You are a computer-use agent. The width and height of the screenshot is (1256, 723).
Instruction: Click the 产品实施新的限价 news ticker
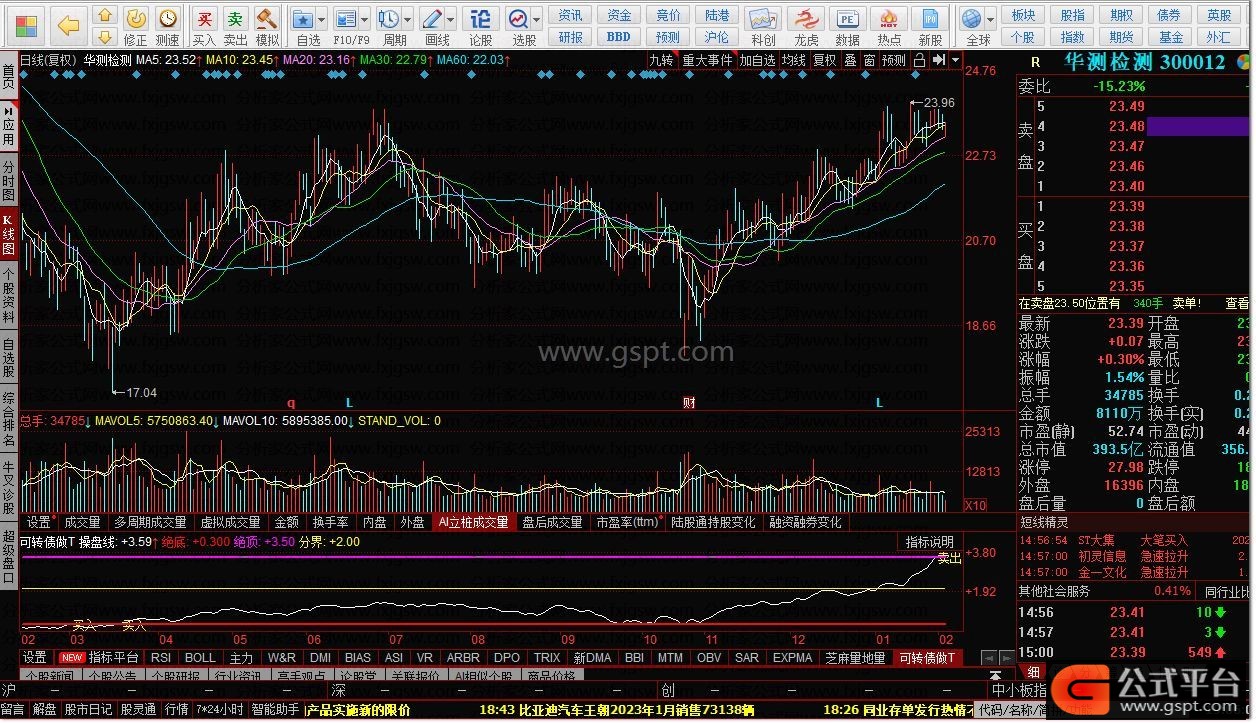pyautogui.click(x=358, y=710)
